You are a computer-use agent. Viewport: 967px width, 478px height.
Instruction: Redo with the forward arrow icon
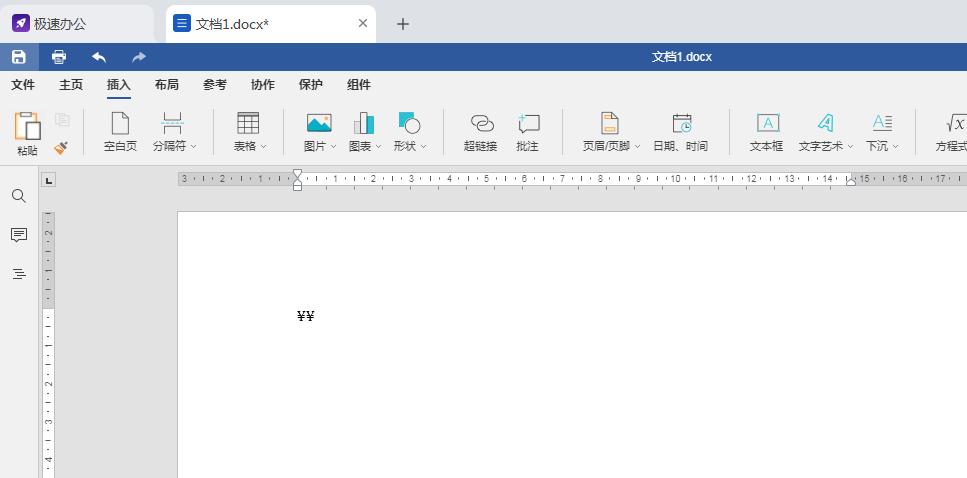pyautogui.click(x=139, y=57)
